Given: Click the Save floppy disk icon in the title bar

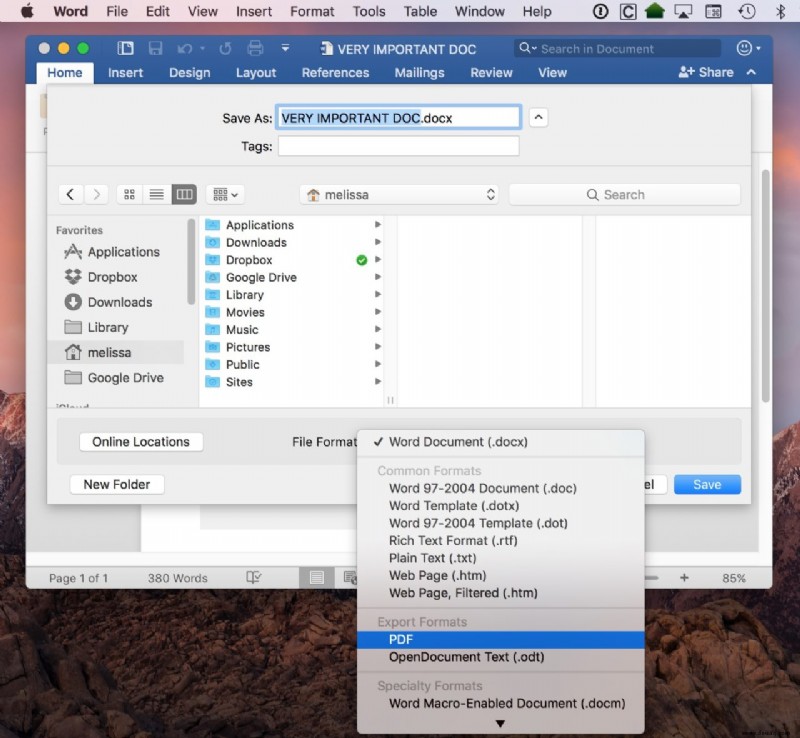Looking at the screenshot, I should coord(155,48).
